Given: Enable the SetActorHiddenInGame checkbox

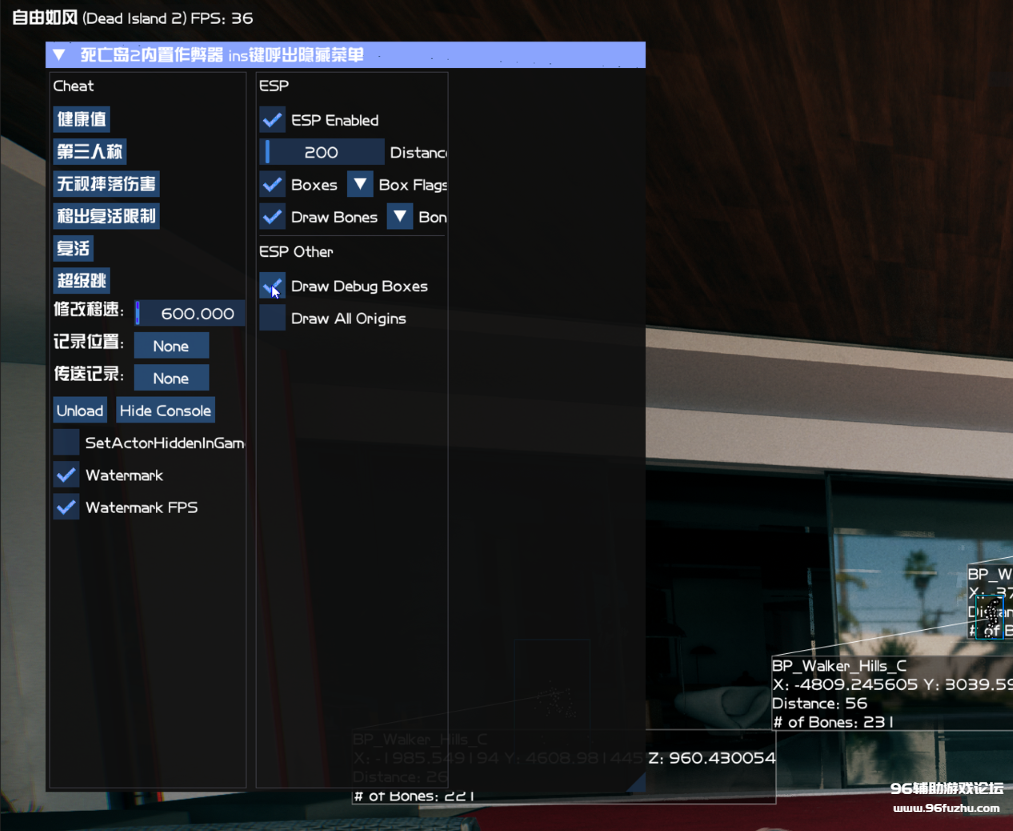Looking at the screenshot, I should coord(67,442).
